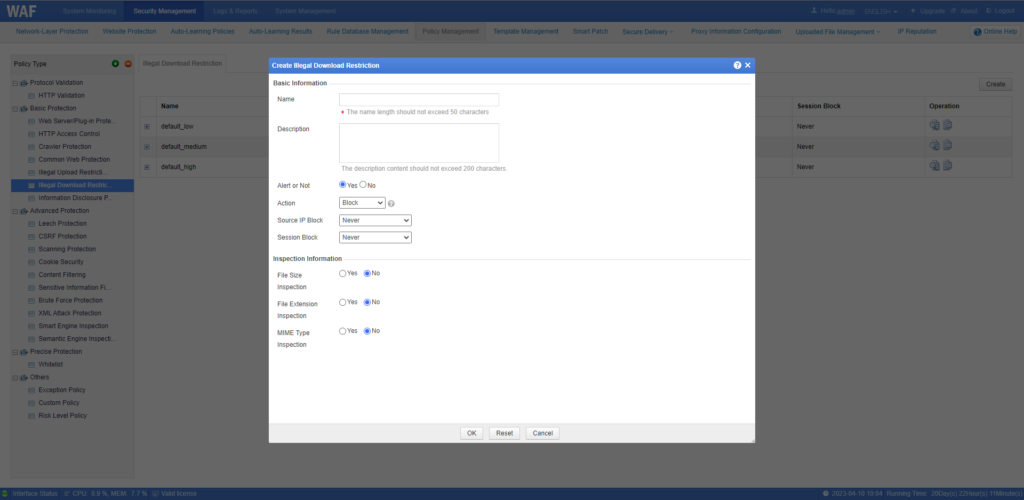Viewport: 1024px width, 500px height.
Task: Select Cookie Security in policy tree
Action: coord(61,262)
